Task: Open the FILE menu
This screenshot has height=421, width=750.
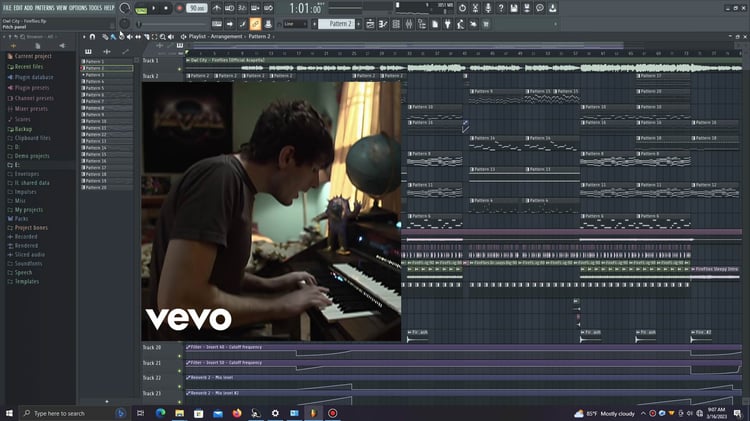Action: point(7,8)
